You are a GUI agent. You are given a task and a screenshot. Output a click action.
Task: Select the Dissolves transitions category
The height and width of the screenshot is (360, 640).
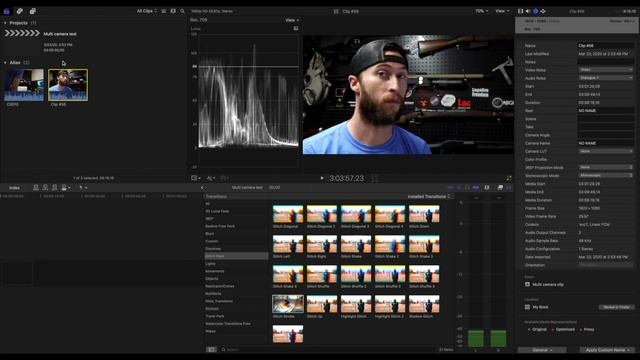tap(236, 249)
